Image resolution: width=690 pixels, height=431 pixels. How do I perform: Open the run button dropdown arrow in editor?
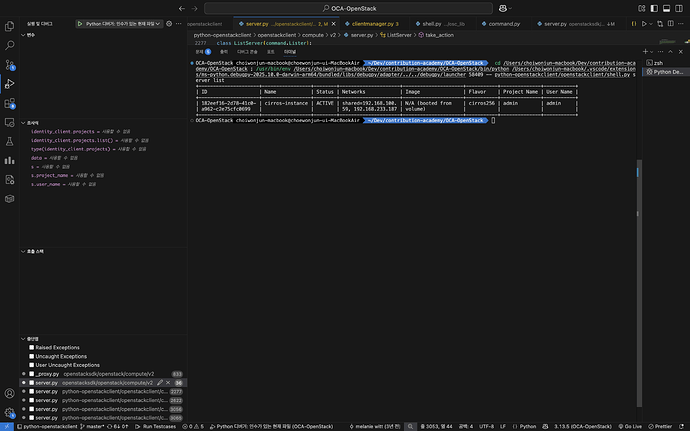[x=650, y=24]
